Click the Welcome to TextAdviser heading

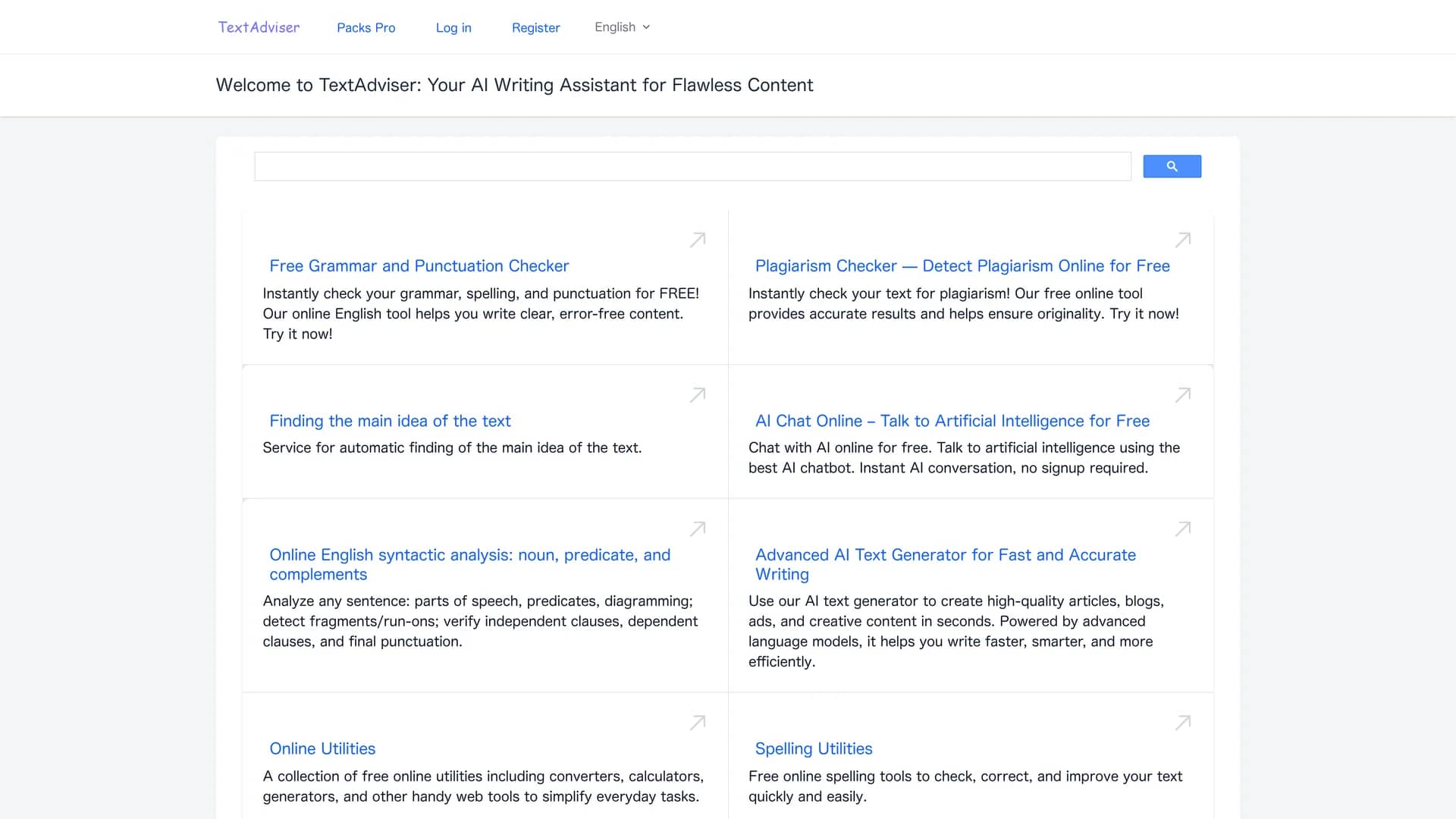coord(514,85)
